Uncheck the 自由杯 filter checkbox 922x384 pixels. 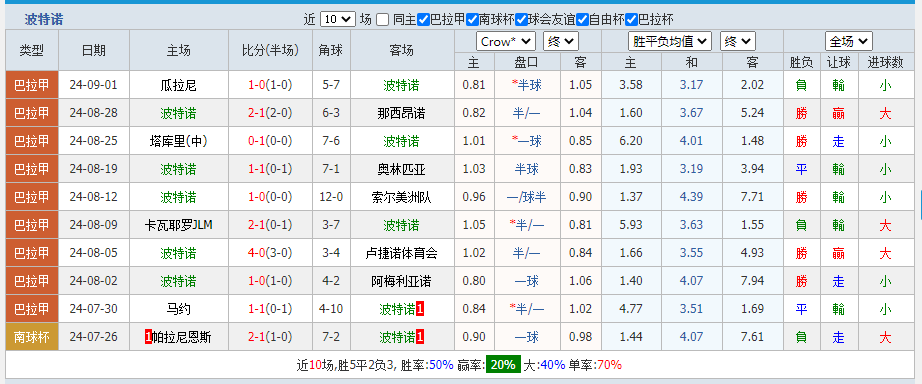click(582, 19)
